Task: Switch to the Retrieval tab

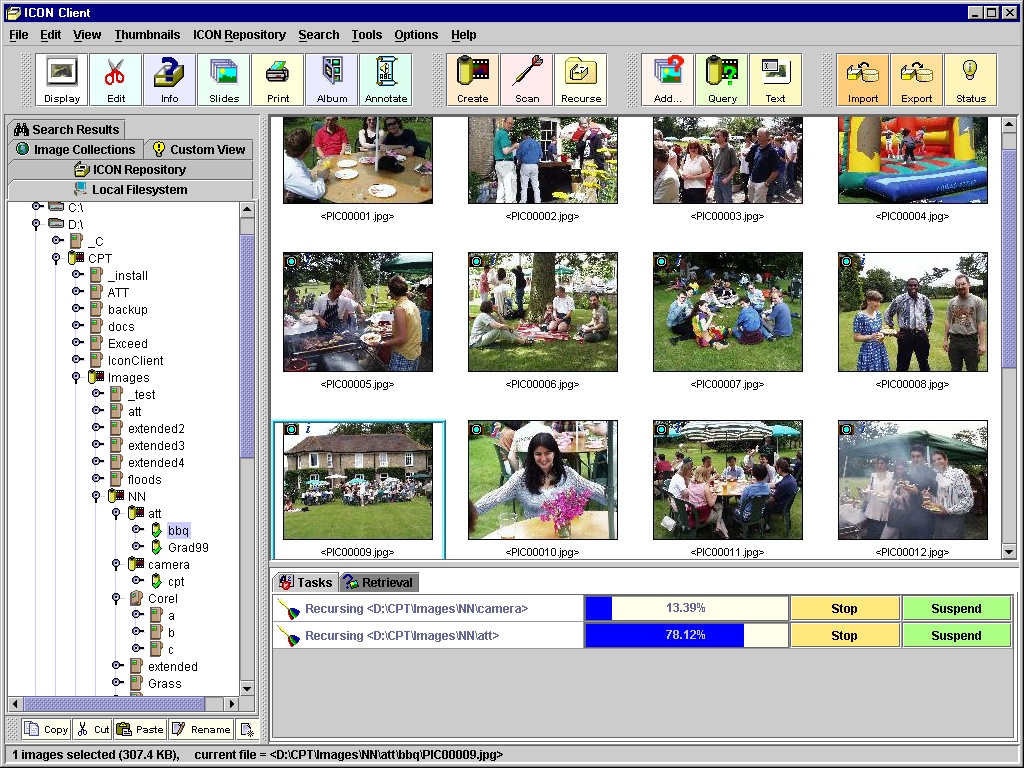Action: (379, 582)
